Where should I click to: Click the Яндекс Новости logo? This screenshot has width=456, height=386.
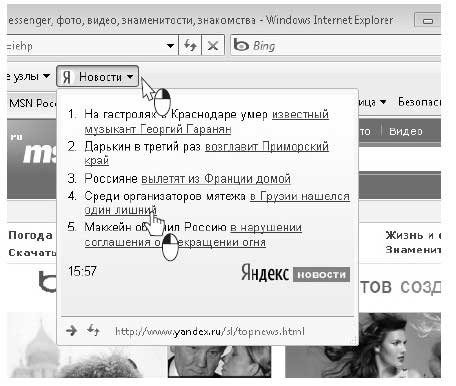[295, 273]
